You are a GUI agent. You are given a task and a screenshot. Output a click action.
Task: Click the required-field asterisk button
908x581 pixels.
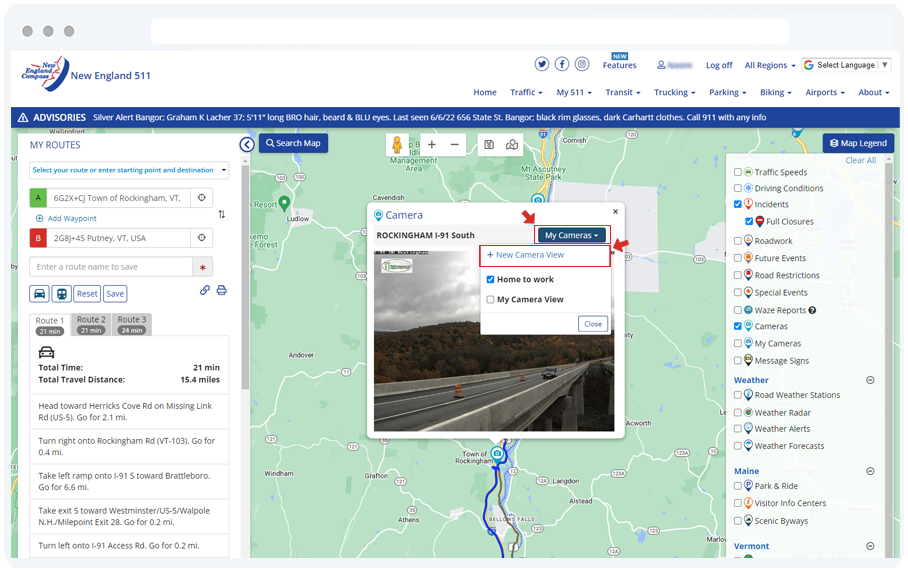click(x=203, y=267)
